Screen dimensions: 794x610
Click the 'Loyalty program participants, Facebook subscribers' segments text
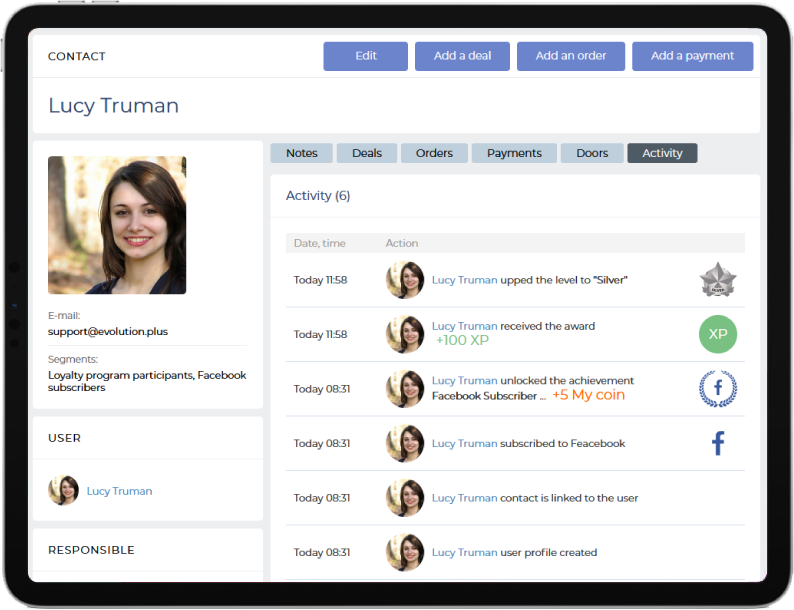tap(147, 381)
